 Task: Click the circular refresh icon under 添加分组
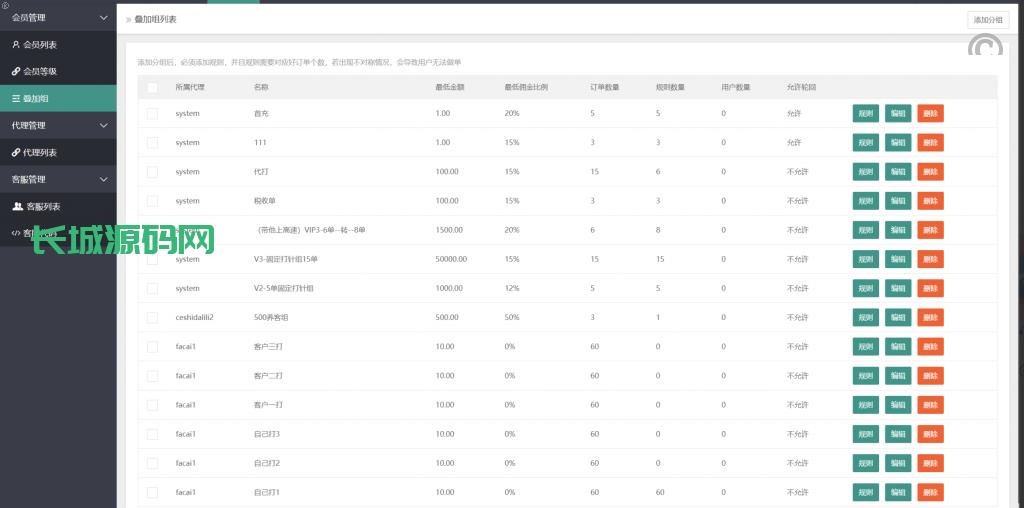pos(986,47)
